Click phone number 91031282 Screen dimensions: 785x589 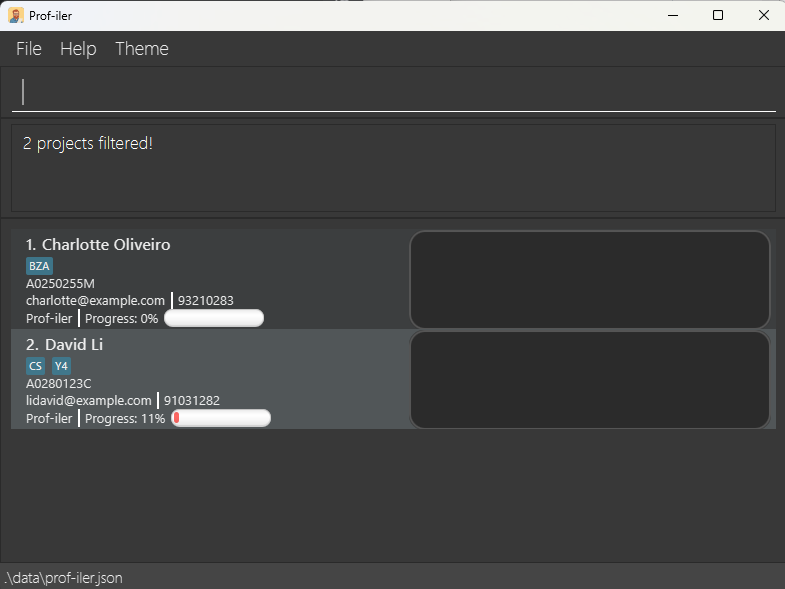pyautogui.click(x=192, y=401)
